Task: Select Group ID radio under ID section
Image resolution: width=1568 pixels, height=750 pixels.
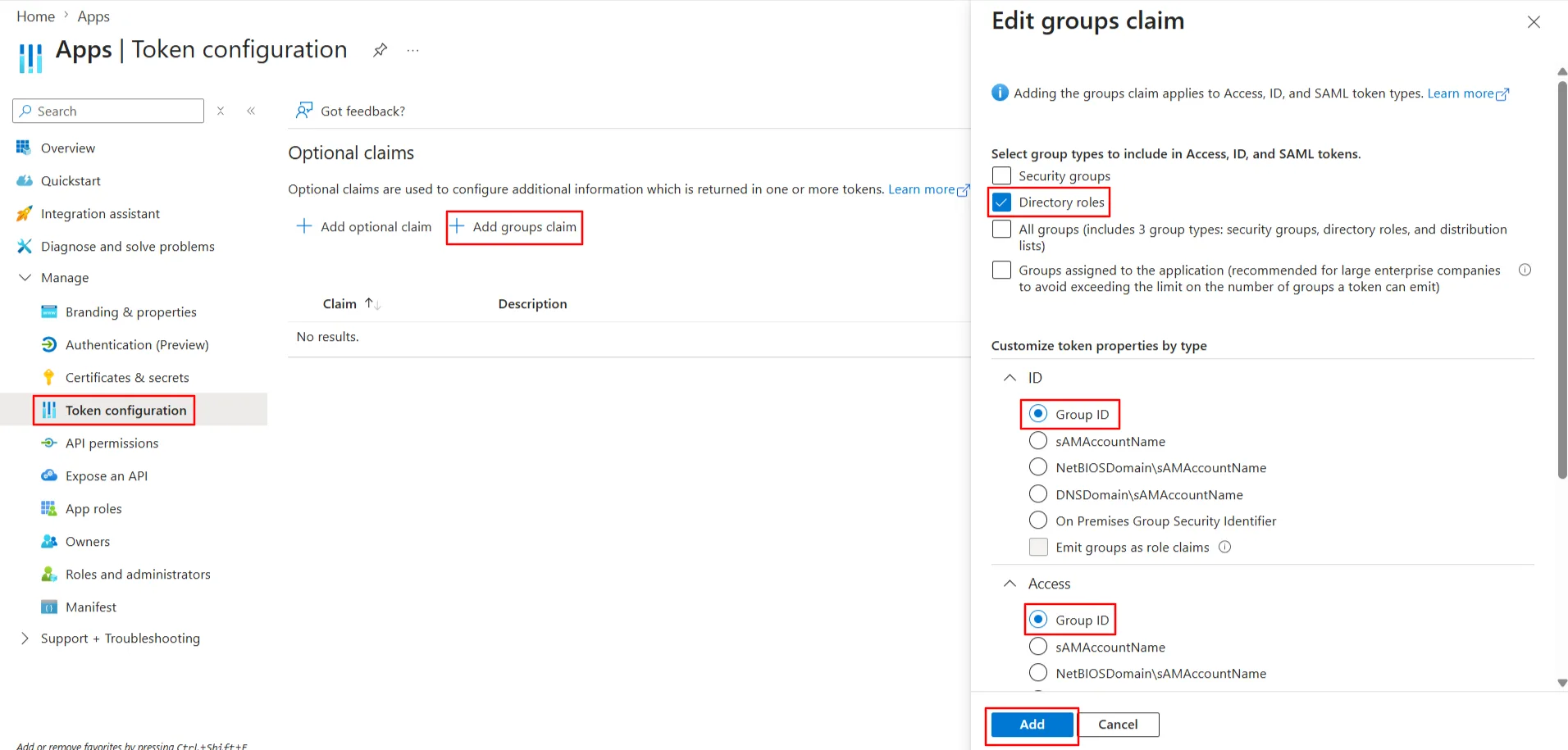Action: click(1038, 414)
